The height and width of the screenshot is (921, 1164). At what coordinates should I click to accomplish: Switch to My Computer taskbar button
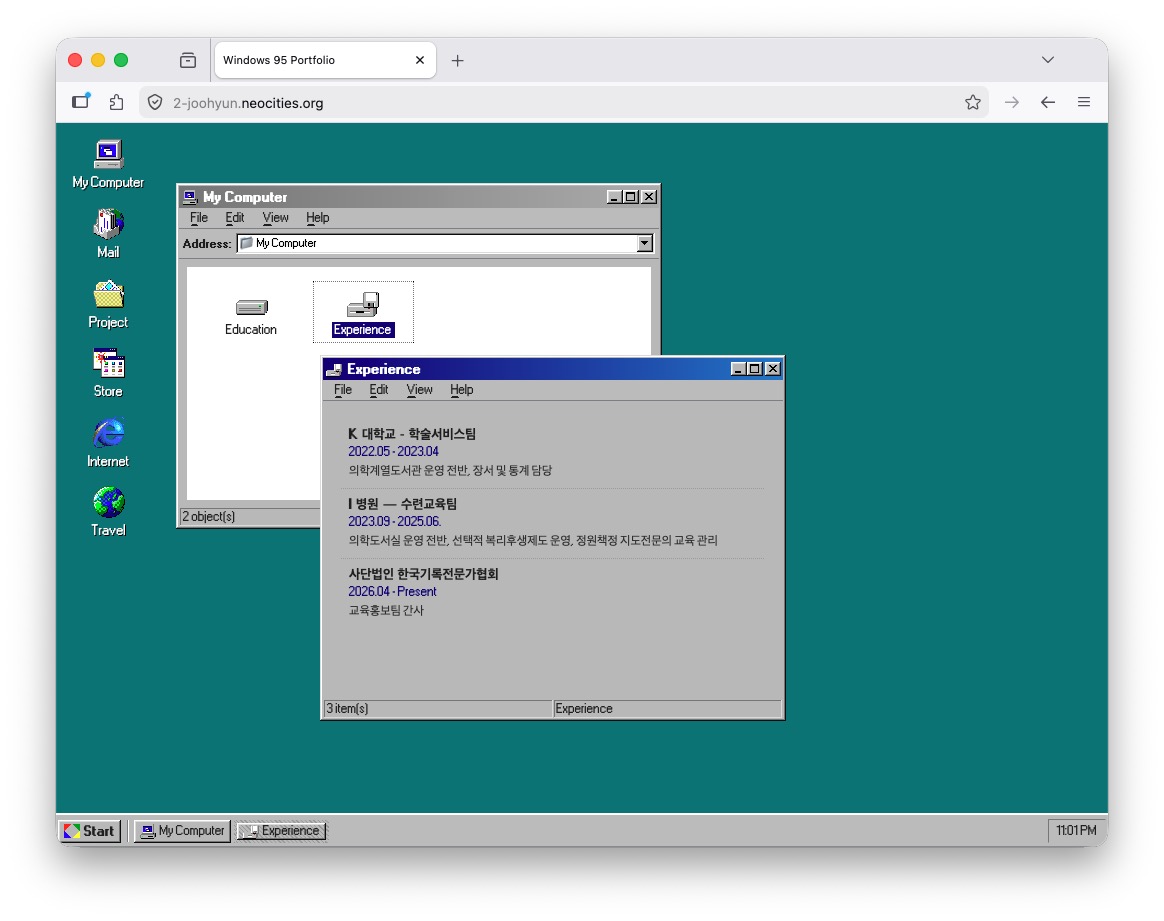click(x=183, y=830)
